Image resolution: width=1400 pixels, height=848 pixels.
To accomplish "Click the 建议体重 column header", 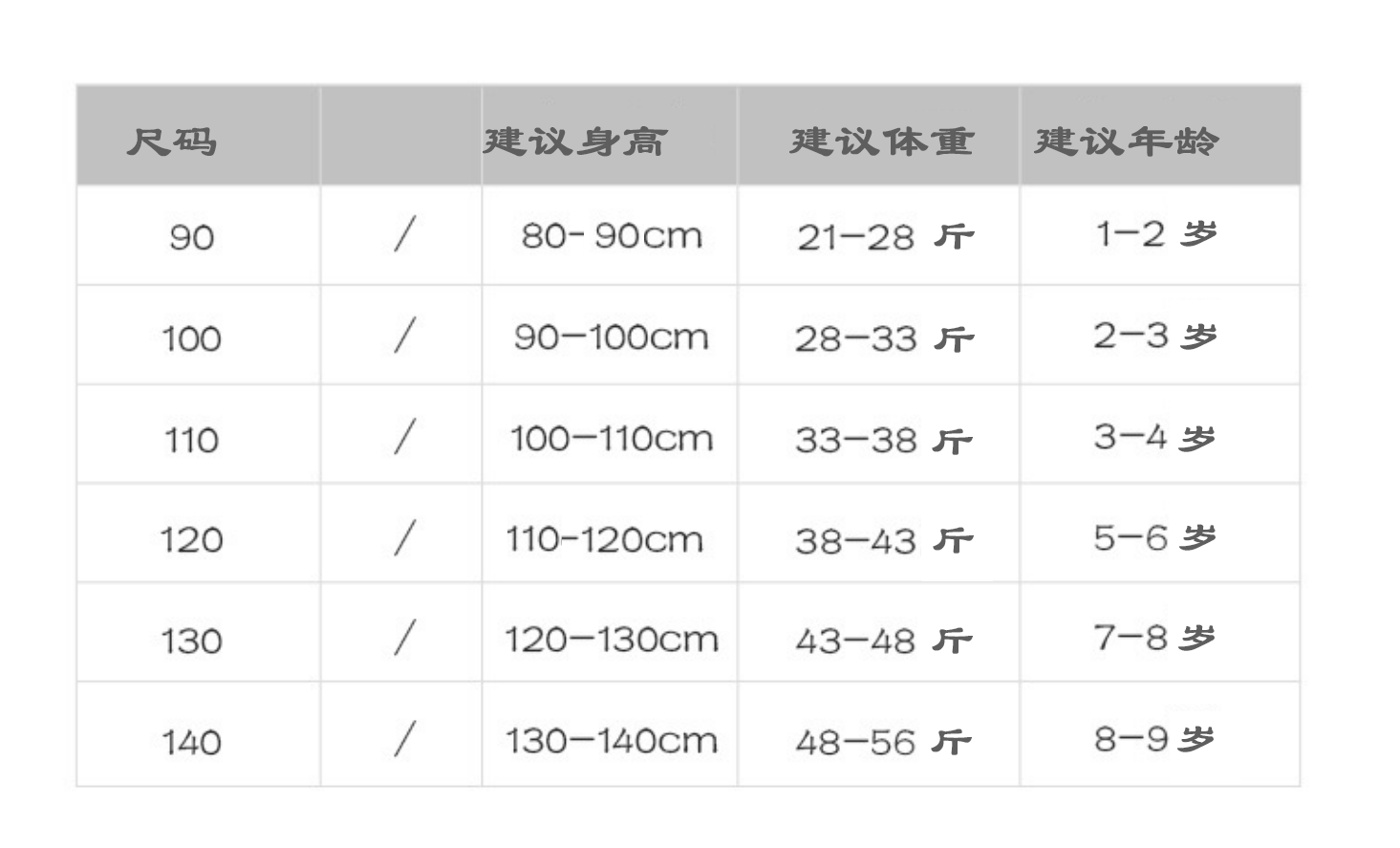I will pyautogui.click(x=881, y=141).
